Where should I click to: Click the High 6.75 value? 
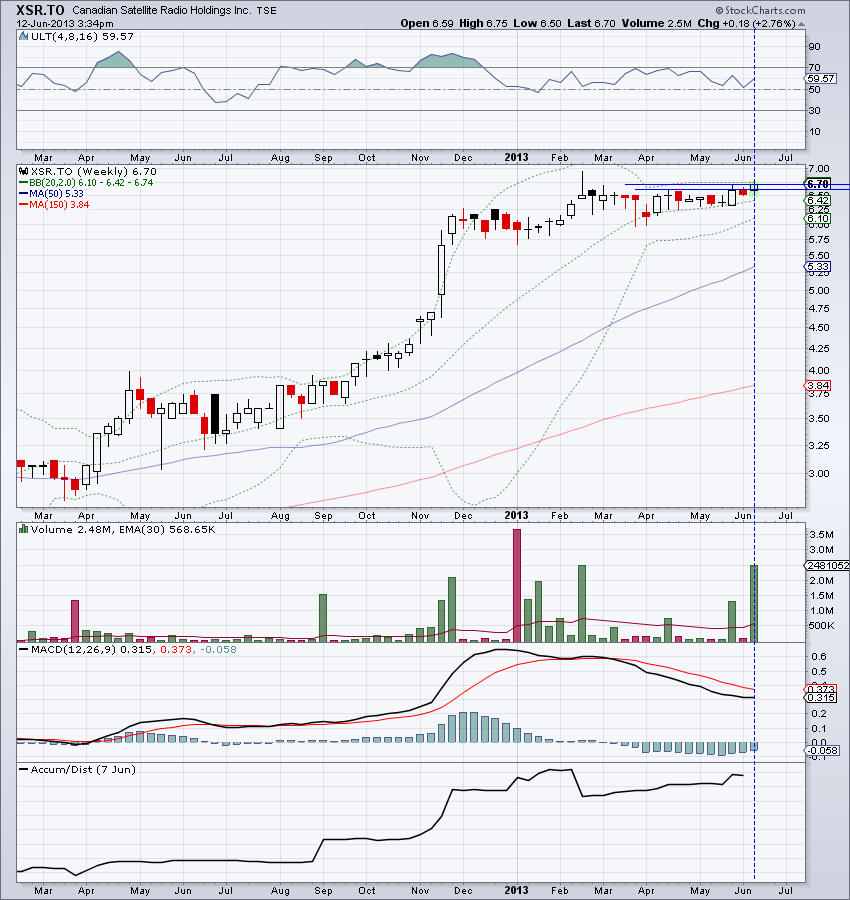pyautogui.click(x=483, y=24)
